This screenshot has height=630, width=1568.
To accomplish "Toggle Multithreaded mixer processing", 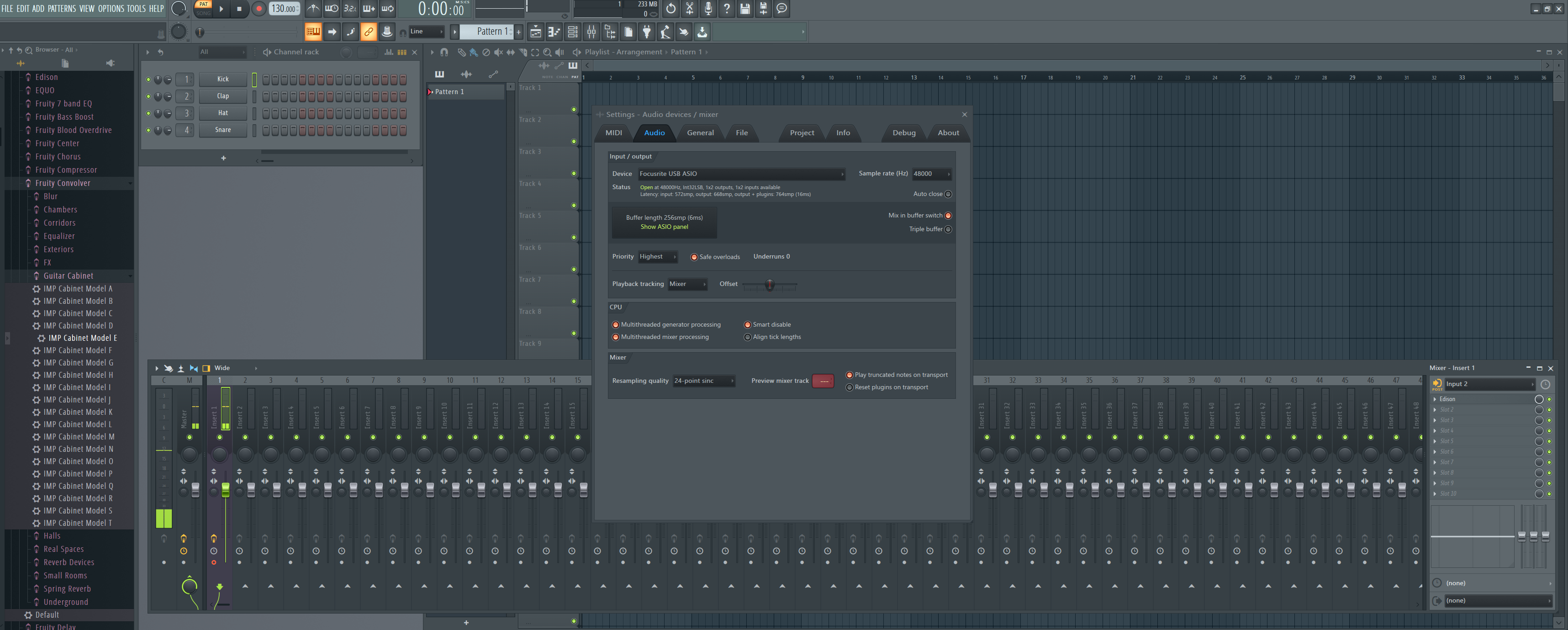I will click(x=615, y=337).
